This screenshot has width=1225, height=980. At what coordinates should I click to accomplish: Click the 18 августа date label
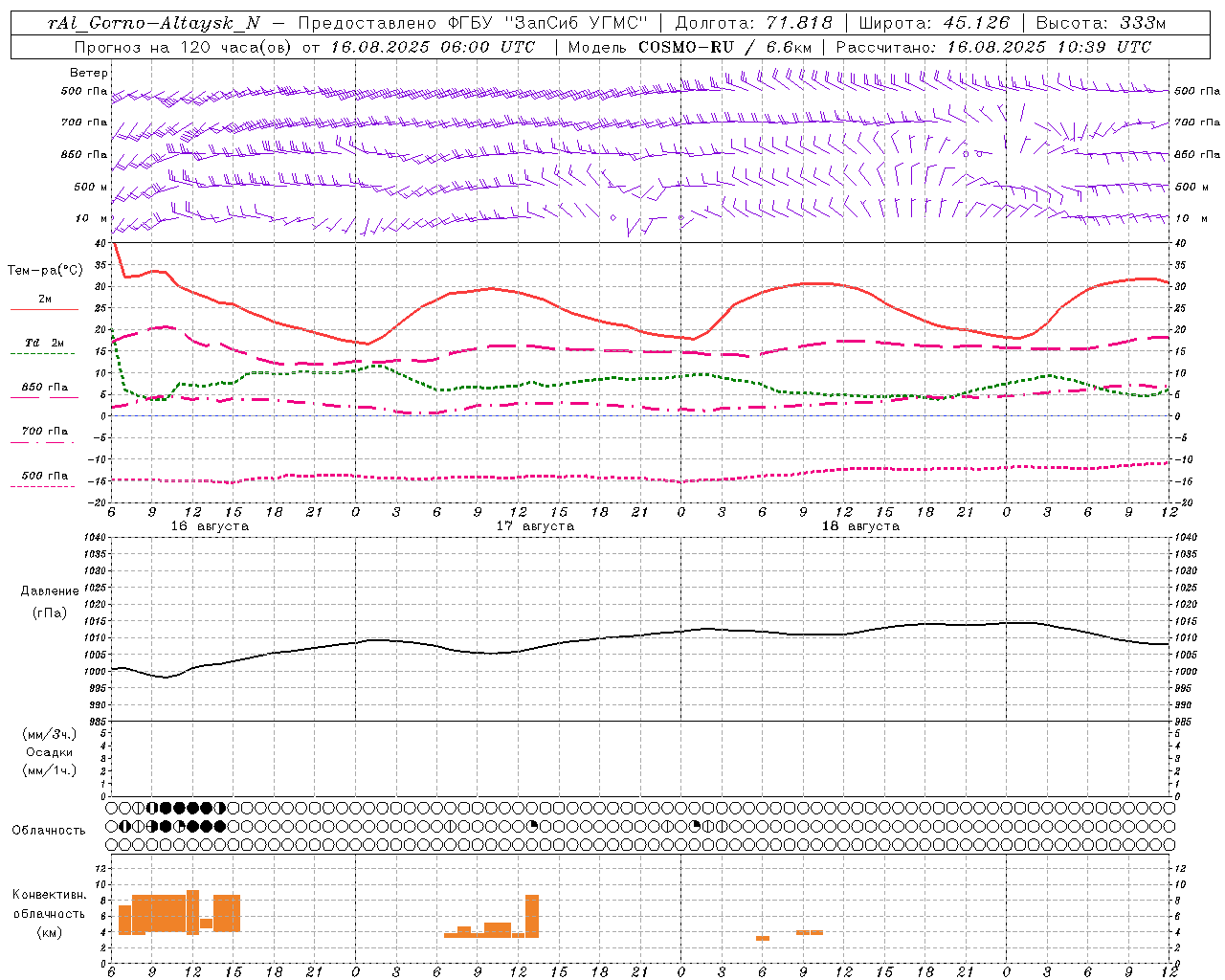pos(860,526)
